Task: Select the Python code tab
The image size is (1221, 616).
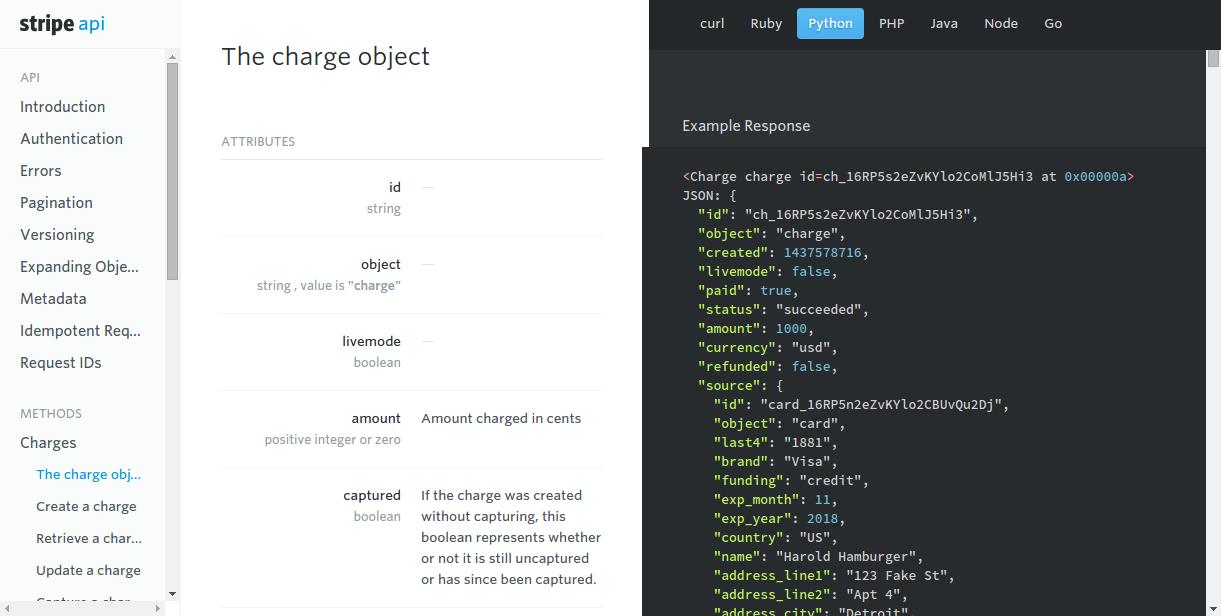Action: (x=830, y=24)
